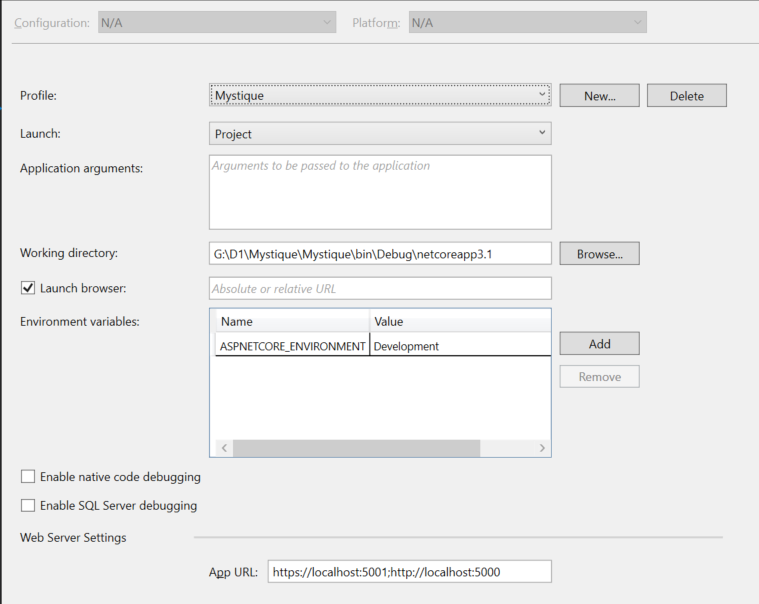Image resolution: width=759 pixels, height=604 pixels.
Task: Click the Web Server Settings heading
Action: 73,537
